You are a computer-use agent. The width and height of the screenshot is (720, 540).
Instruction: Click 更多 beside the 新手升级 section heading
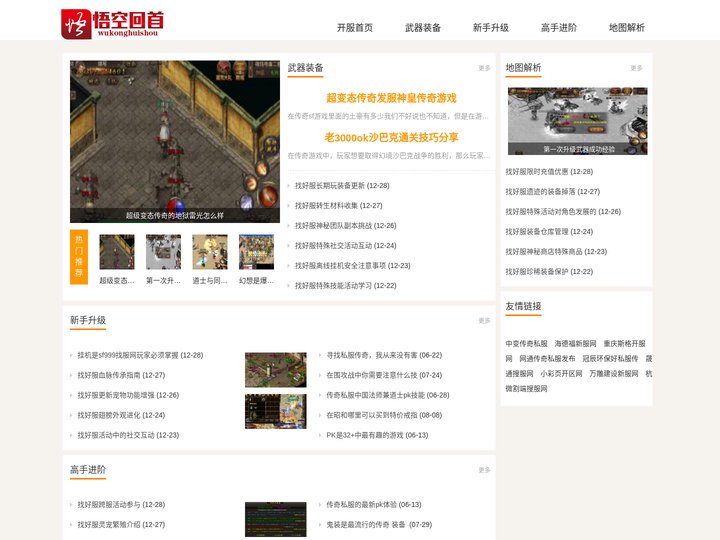484,321
